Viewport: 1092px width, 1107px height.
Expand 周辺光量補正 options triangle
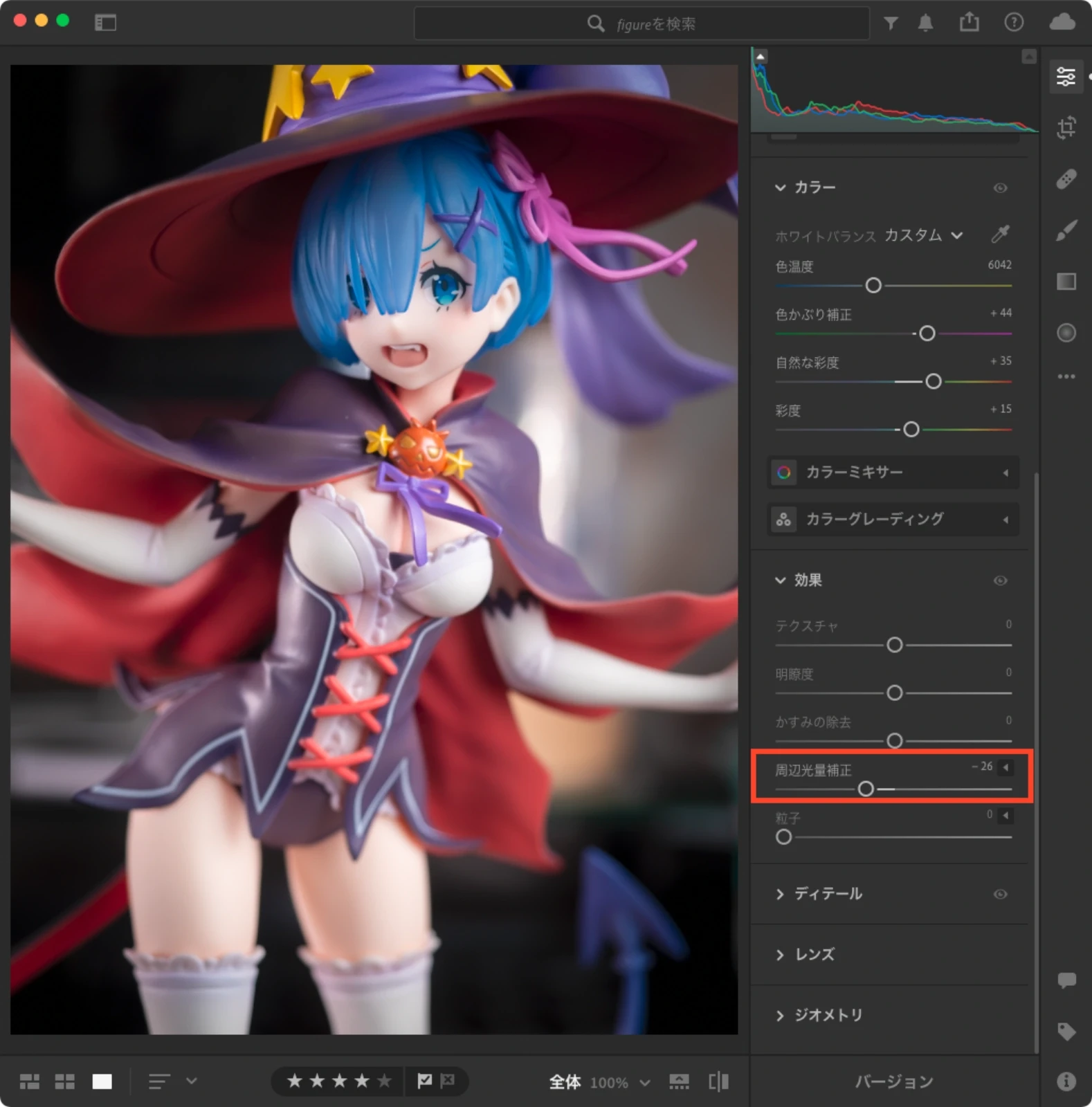tap(1005, 767)
